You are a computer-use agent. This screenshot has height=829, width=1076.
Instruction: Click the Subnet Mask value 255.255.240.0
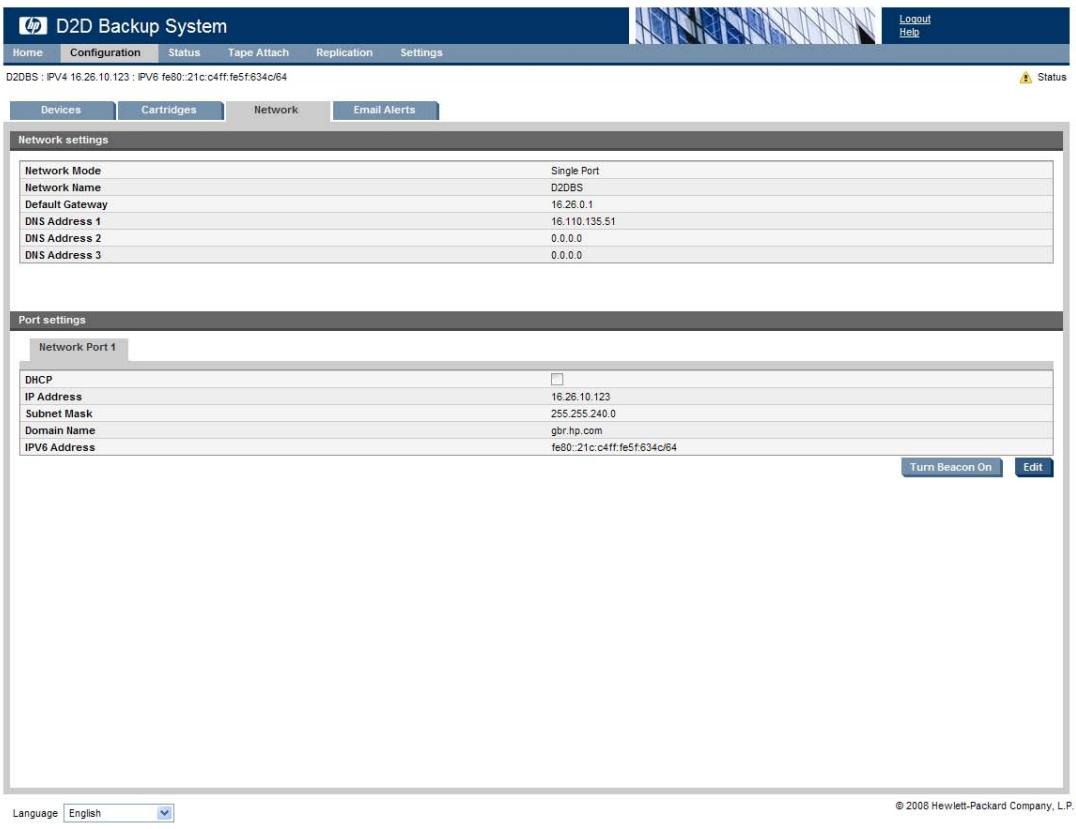coord(583,414)
